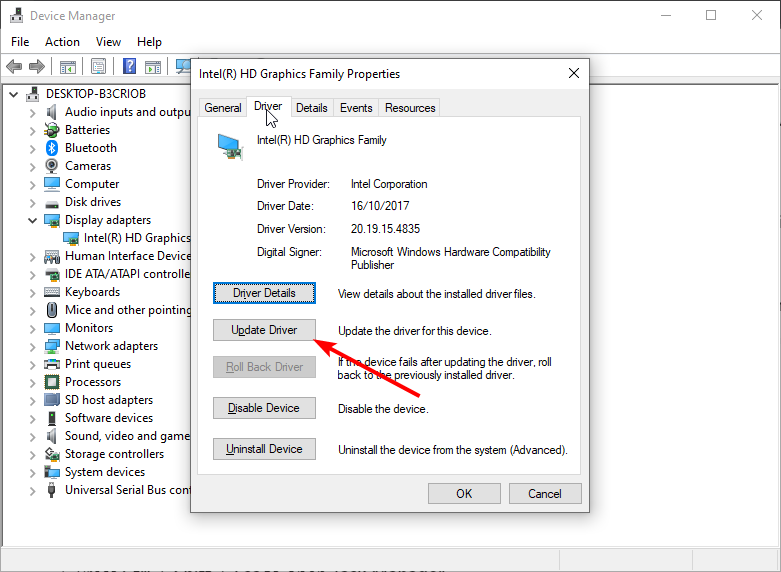Open the File menu
781x572 pixels.
20,42
